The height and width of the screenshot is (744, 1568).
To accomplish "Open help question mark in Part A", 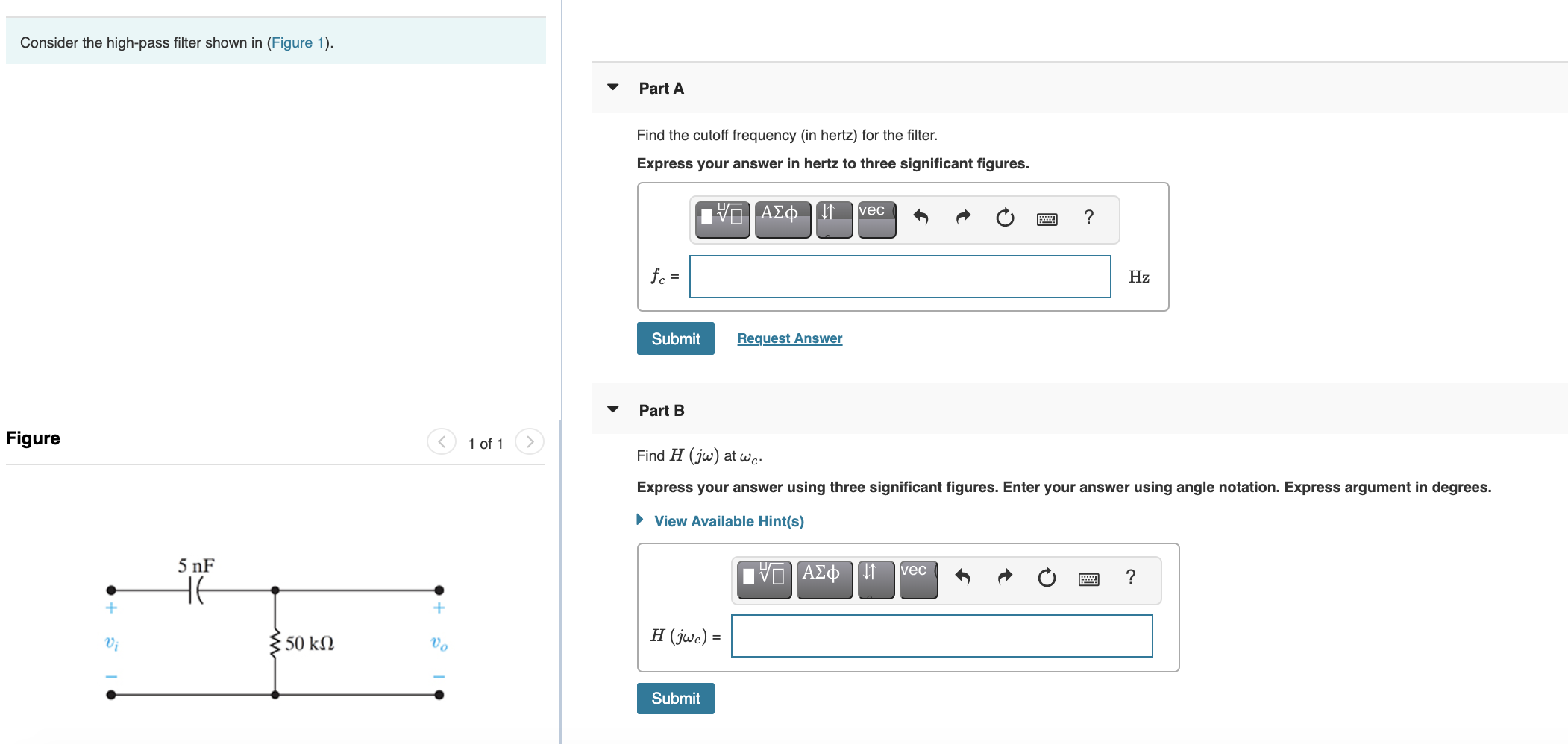I will tap(1088, 217).
